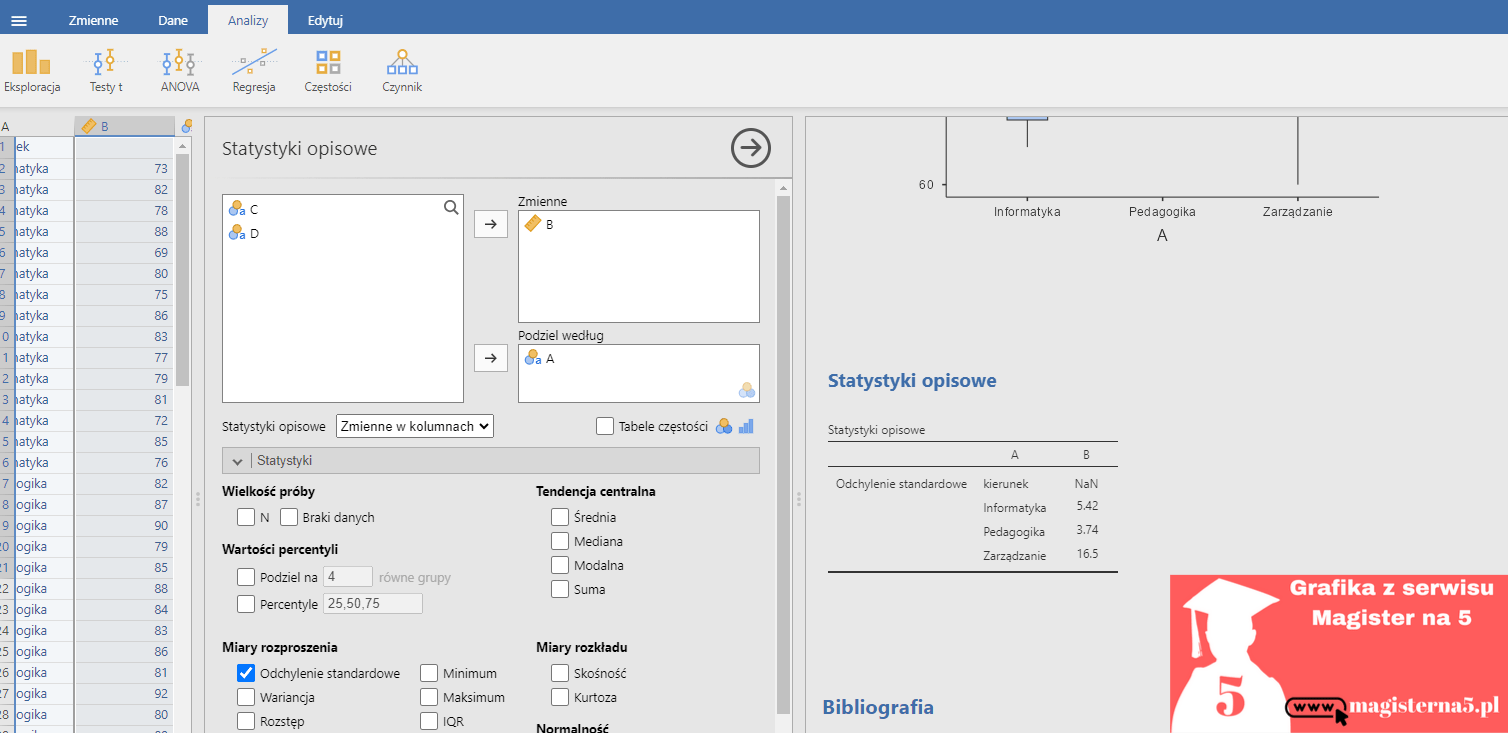Enable the Średnia checkbox

click(560, 517)
